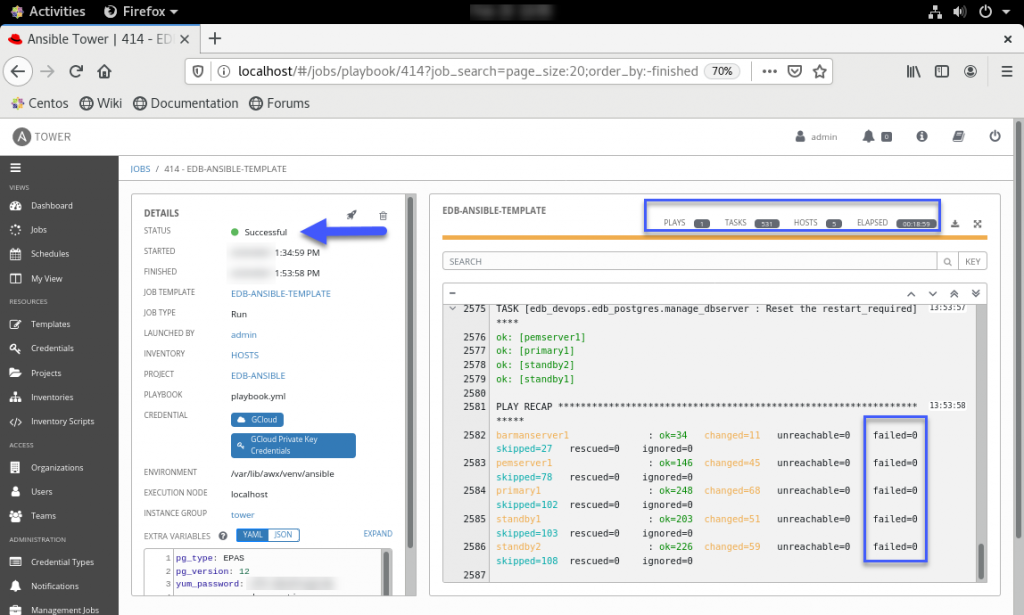Image resolution: width=1024 pixels, height=615 pixels.
Task: Open the Tower documentation book icon
Action: click(958, 136)
